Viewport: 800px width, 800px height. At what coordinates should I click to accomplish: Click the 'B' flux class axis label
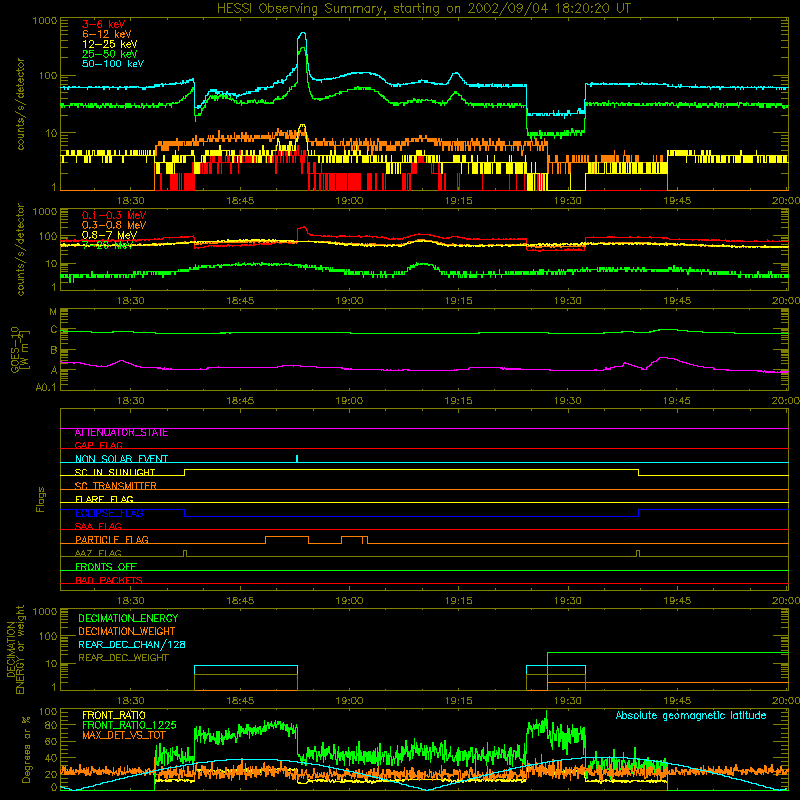[x=54, y=351]
